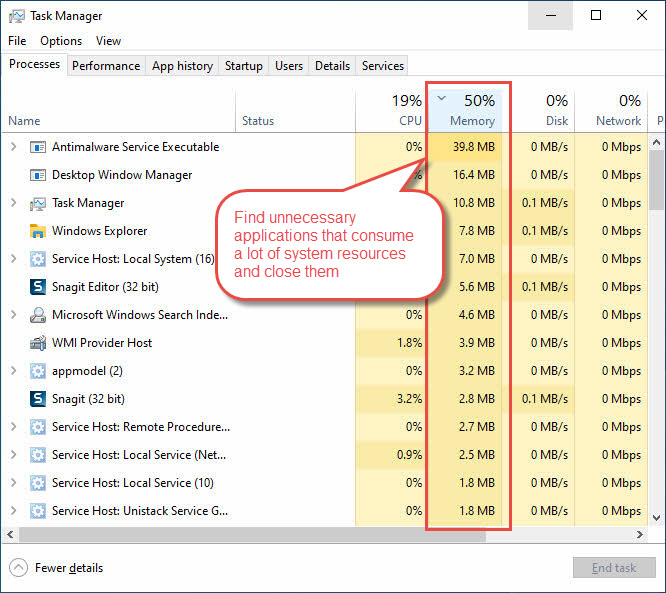
Task: Click the 1.8% CPU value for WMI
Action: point(409,343)
